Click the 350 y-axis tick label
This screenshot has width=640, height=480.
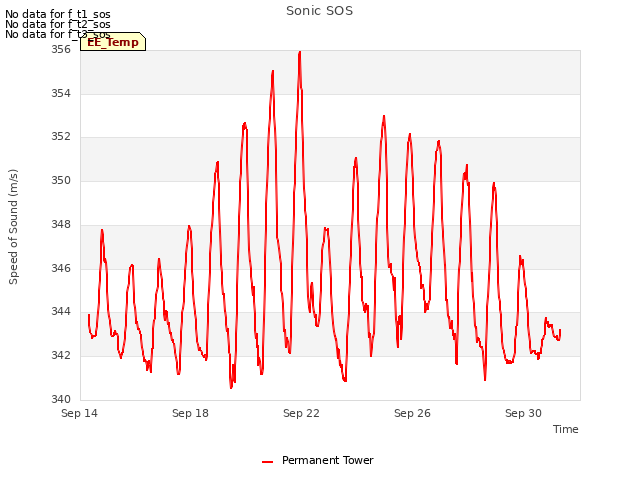tap(61, 180)
